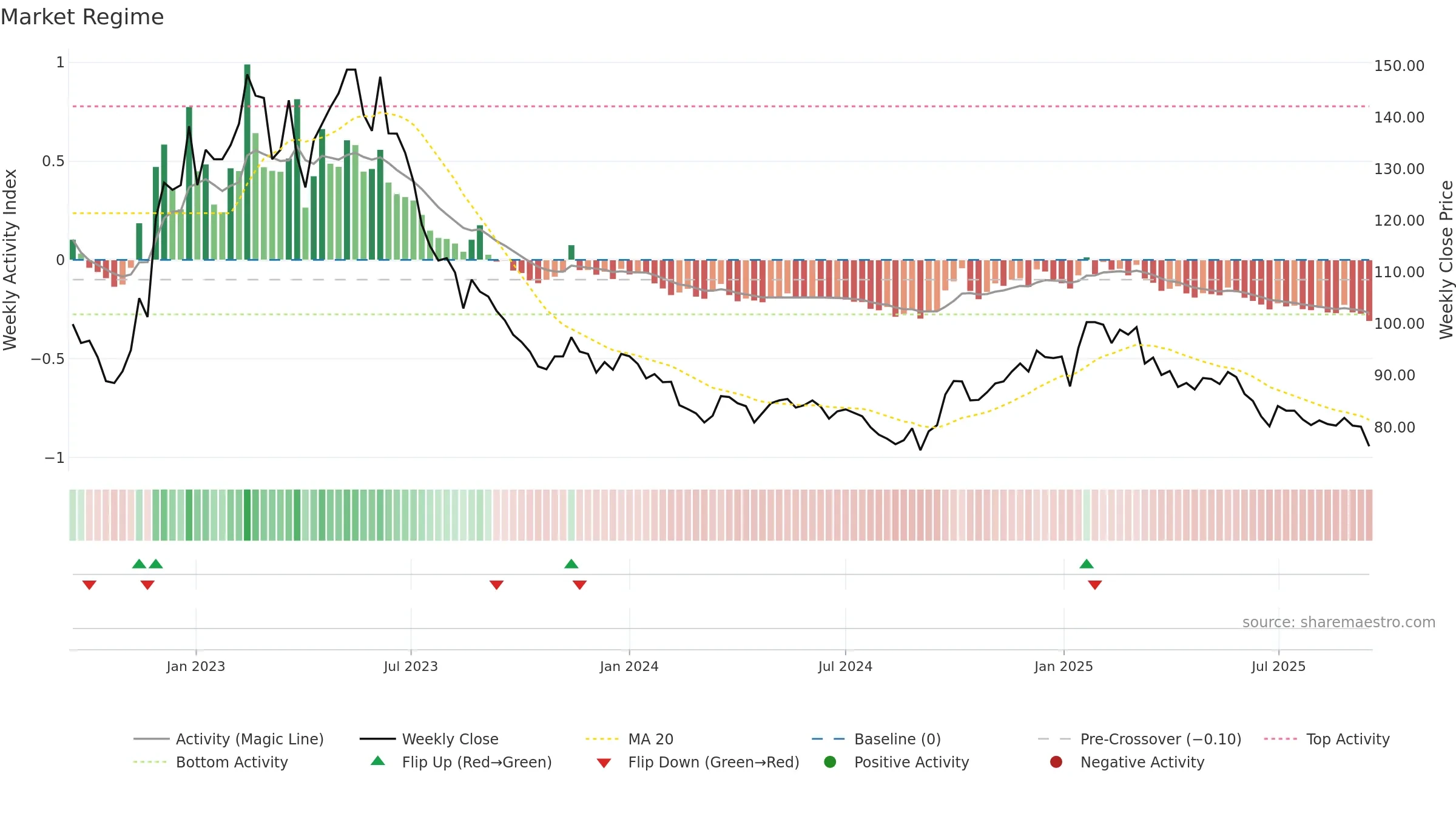This screenshot has width=1456, height=819.
Task: Toggle the Weekly Close legend entry
Action: [429, 739]
